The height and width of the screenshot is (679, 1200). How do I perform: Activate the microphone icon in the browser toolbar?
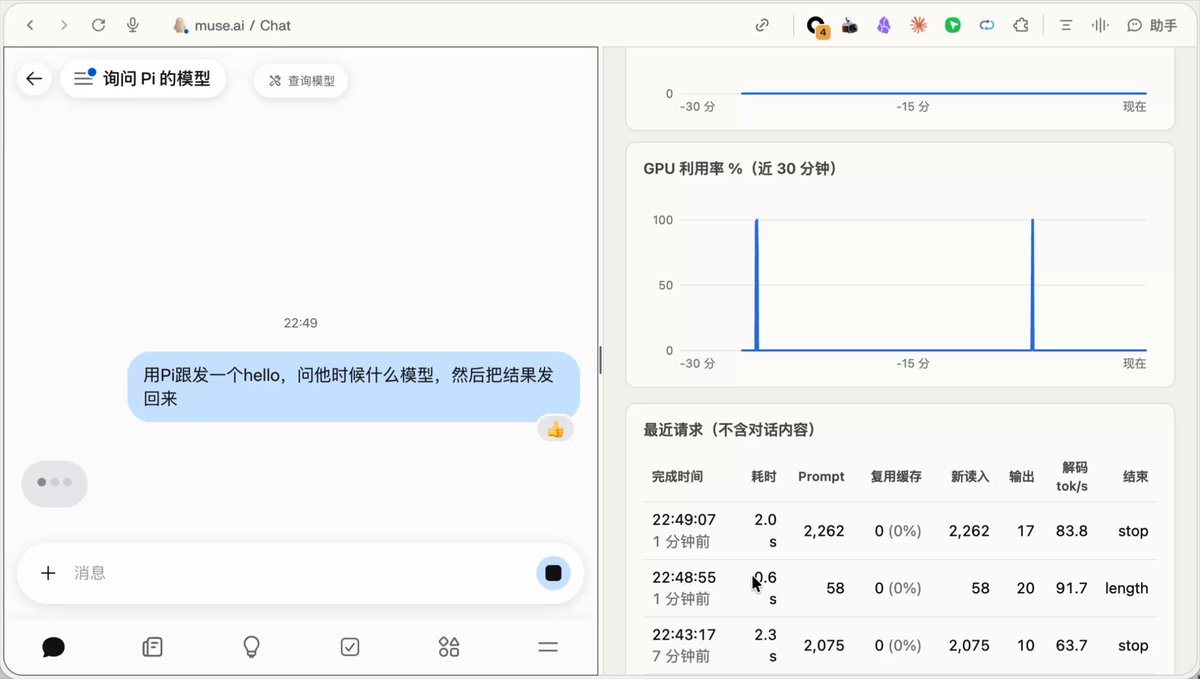tap(132, 25)
